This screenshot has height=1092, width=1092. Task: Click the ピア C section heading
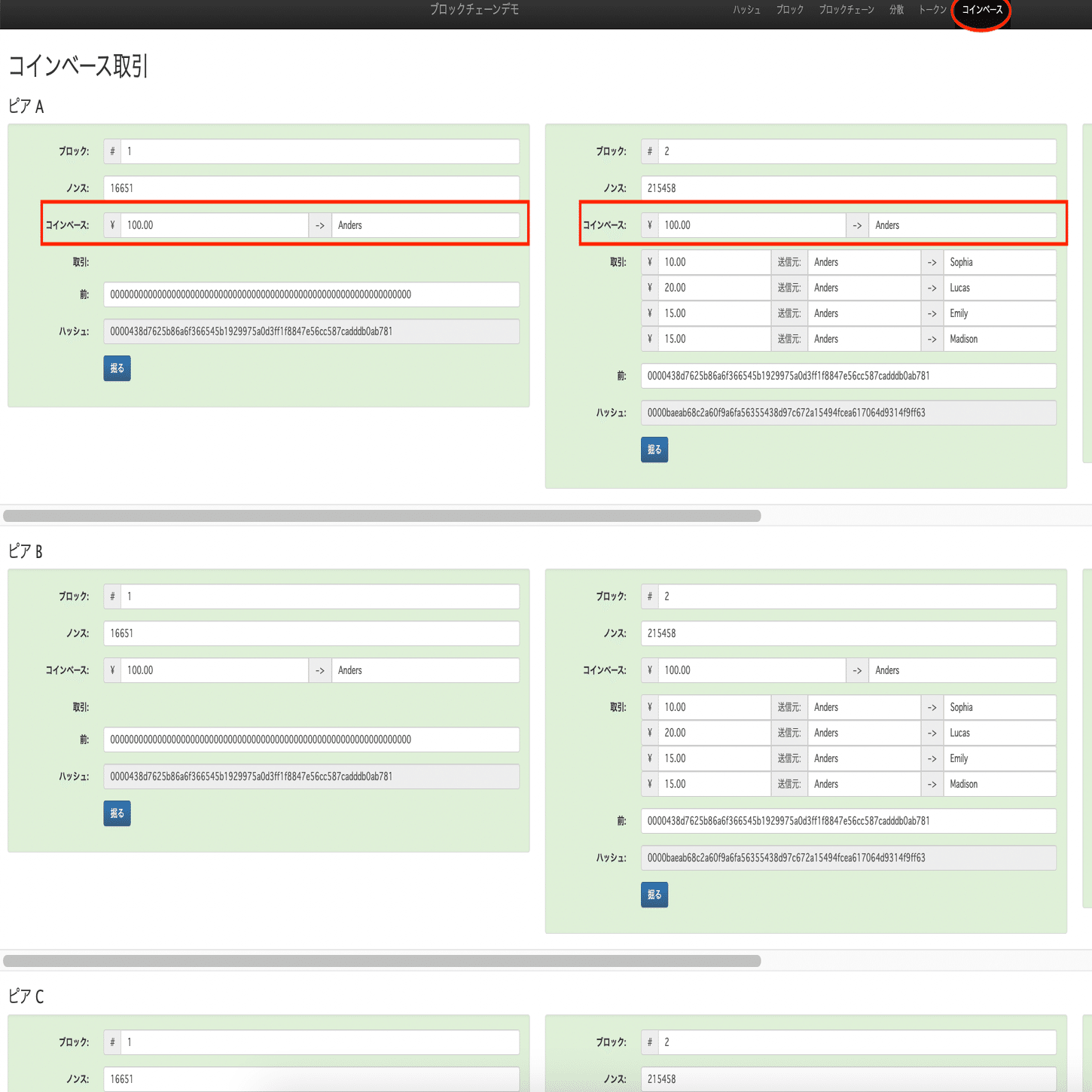click(26, 996)
